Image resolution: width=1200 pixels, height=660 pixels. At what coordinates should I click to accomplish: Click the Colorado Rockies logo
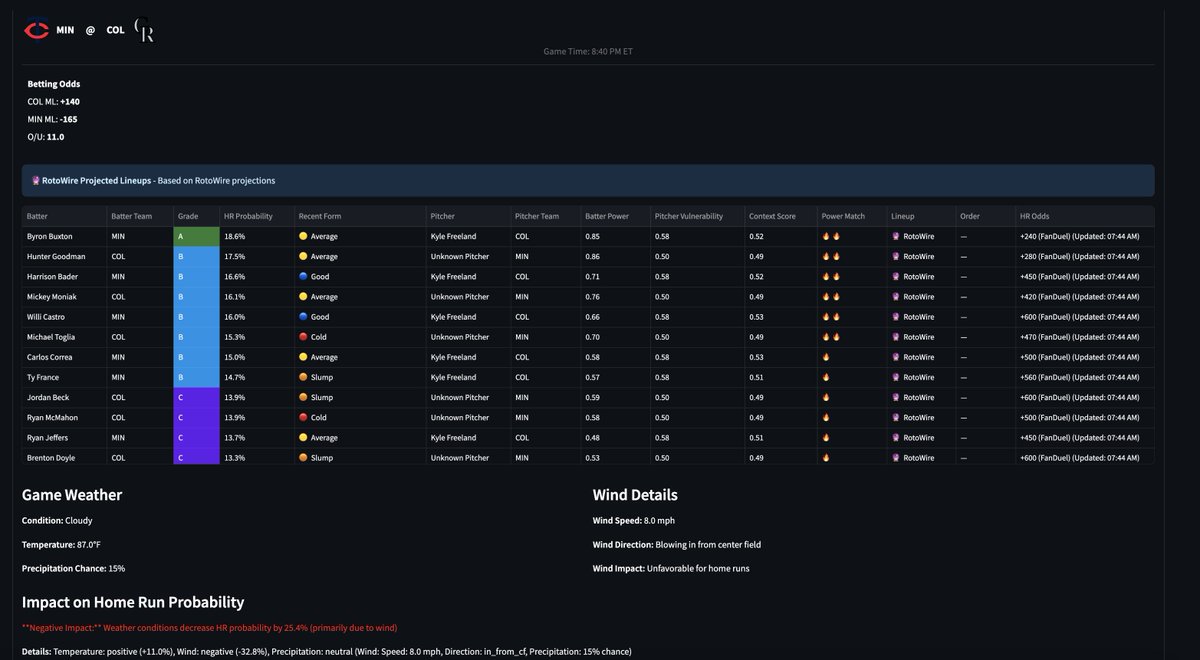tap(144, 31)
